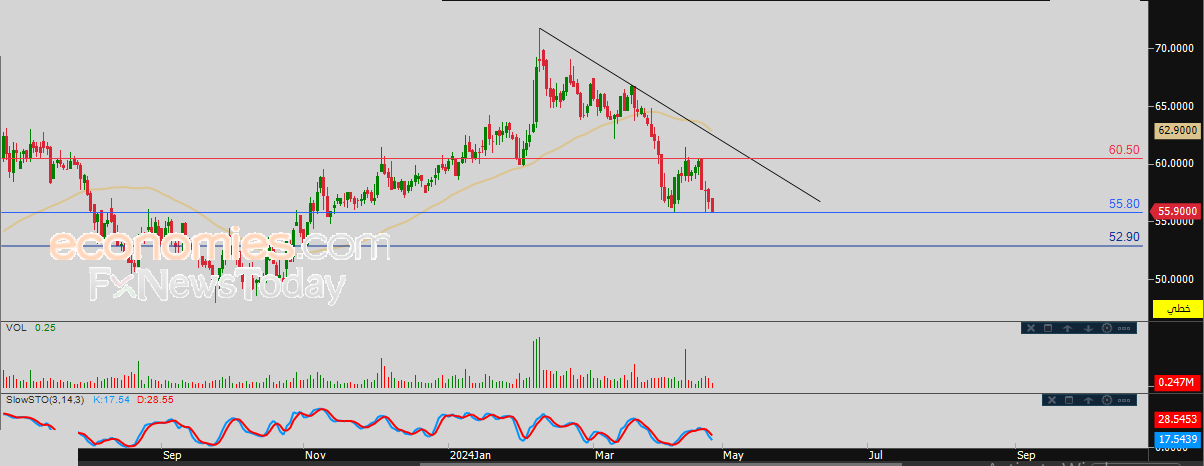Screen dimensions: 1204x466
Task: Click the May date axis label
Action: point(733,456)
